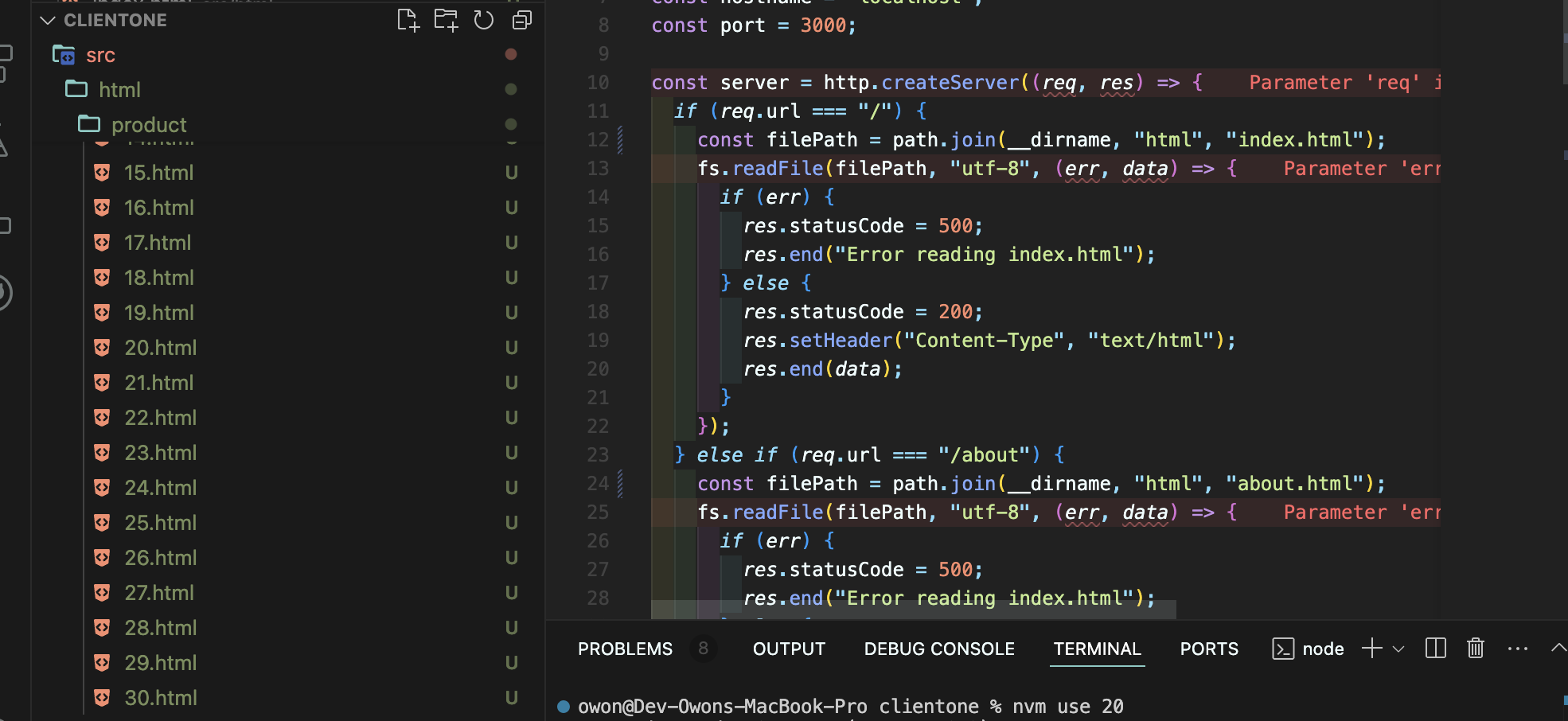Refresh the explorer with the refresh icon

[x=484, y=20]
